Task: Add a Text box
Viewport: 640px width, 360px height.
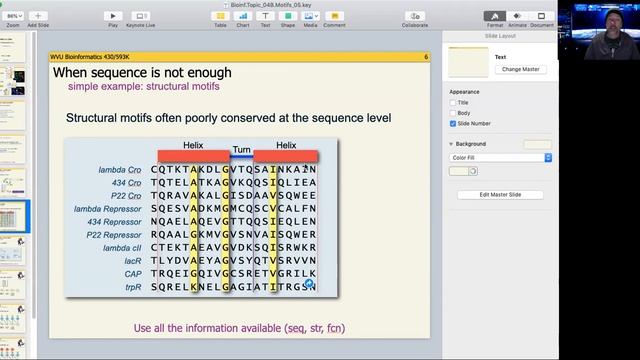Action: (x=265, y=16)
